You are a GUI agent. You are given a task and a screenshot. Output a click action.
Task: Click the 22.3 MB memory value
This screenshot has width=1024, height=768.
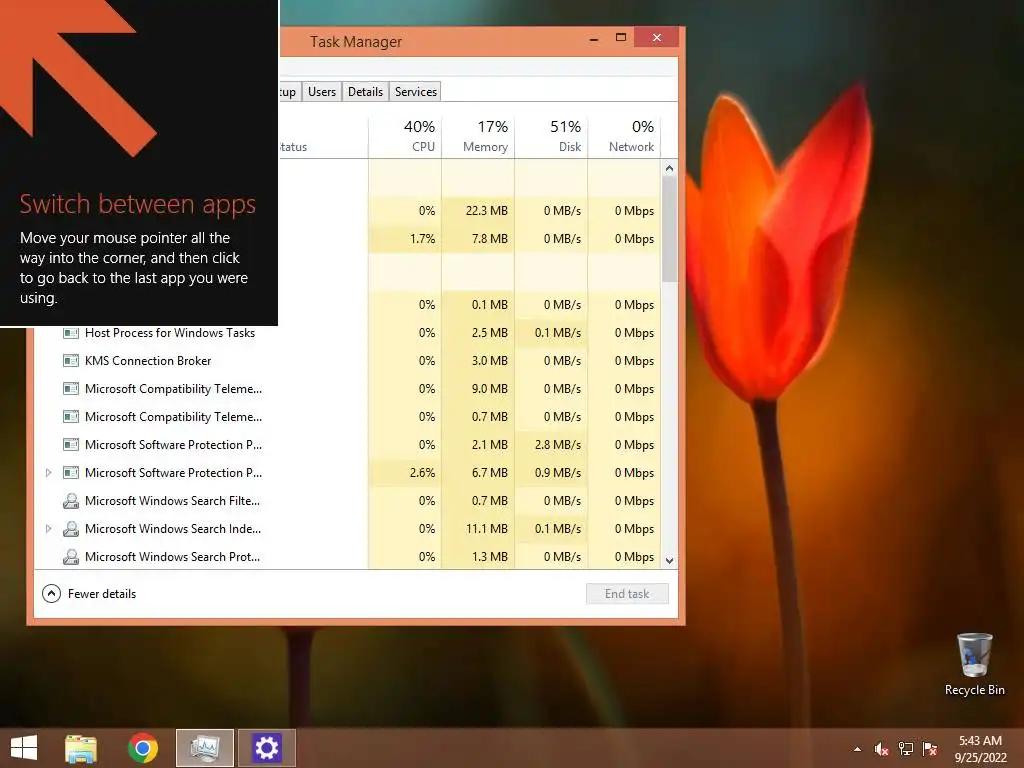487,211
